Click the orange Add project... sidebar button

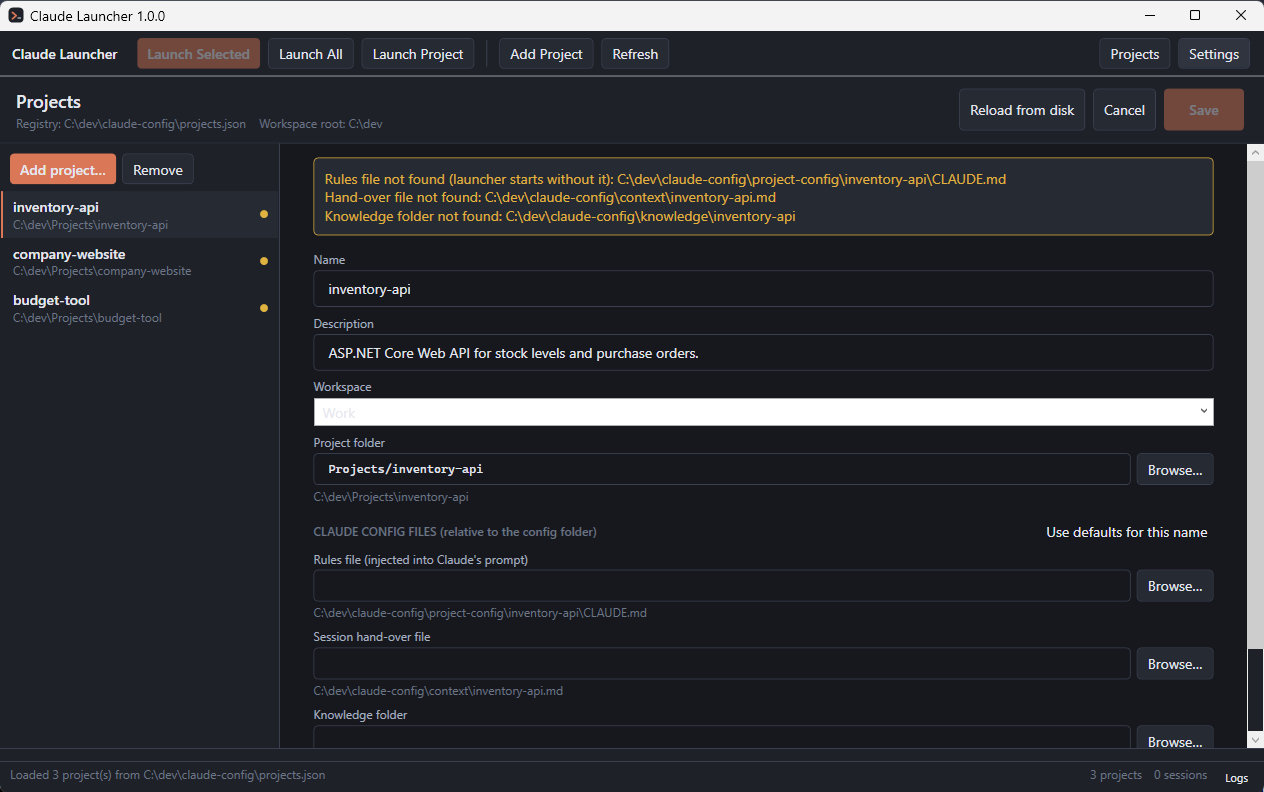(x=63, y=170)
